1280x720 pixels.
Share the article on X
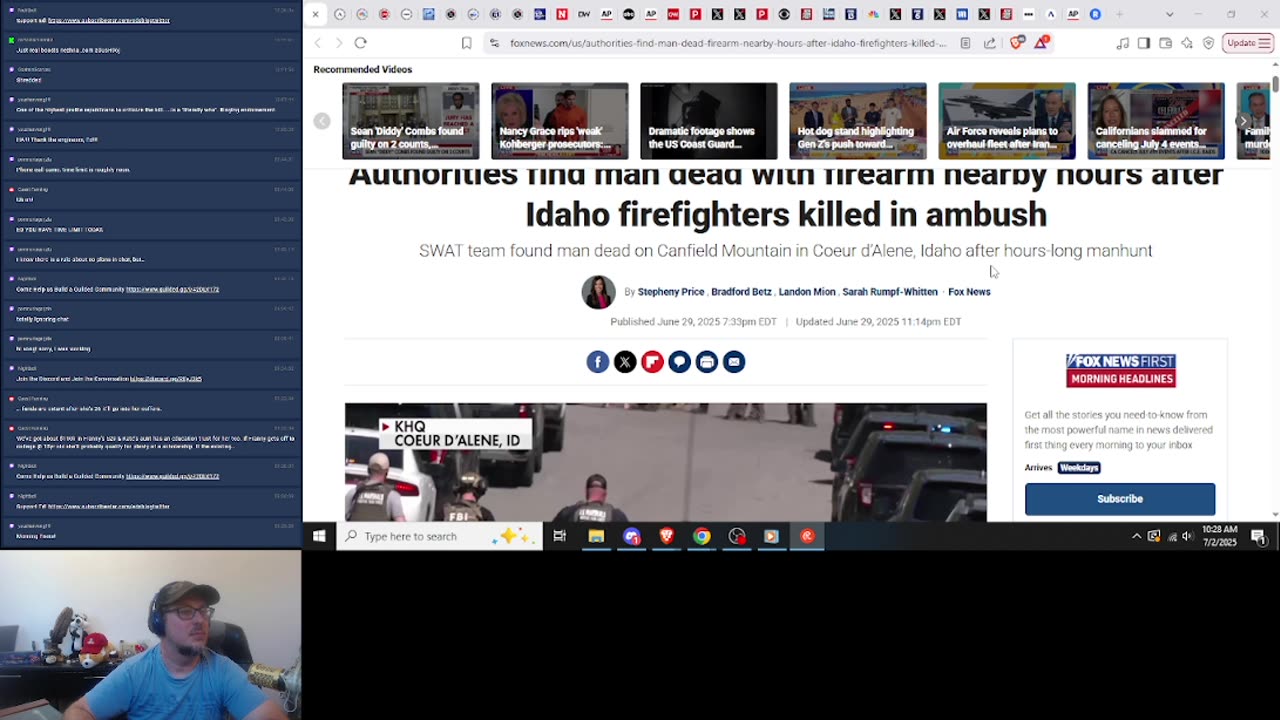tap(625, 362)
